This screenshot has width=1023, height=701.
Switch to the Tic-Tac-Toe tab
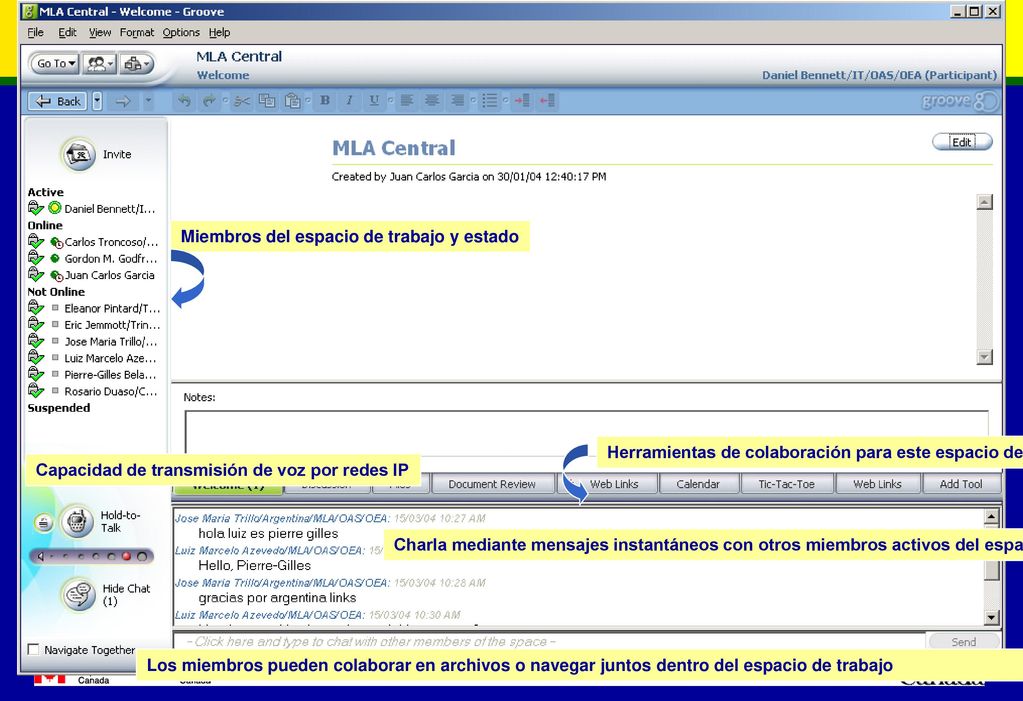click(786, 484)
